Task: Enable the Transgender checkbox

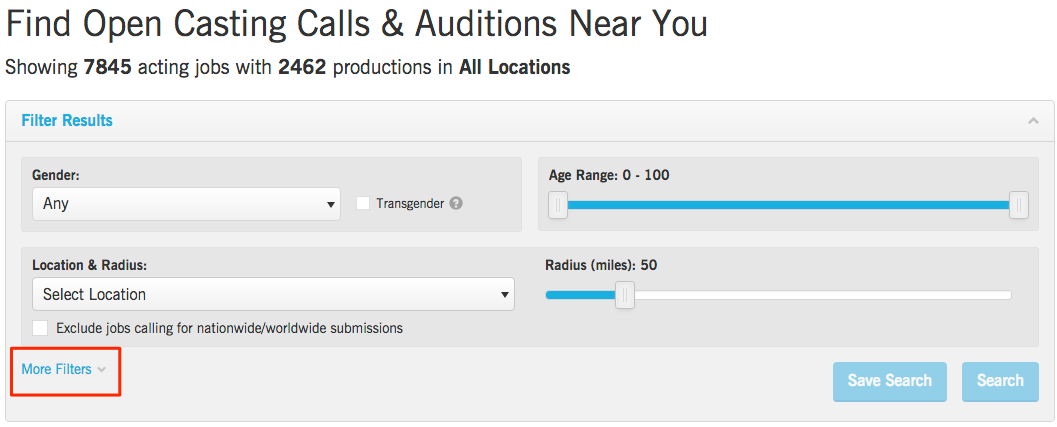Action: click(363, 204)
